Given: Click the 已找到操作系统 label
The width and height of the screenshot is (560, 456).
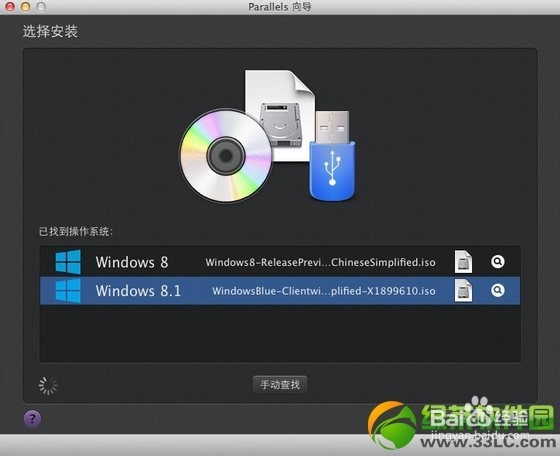Looking at the screenshot, I should click(x=76, y=231).
